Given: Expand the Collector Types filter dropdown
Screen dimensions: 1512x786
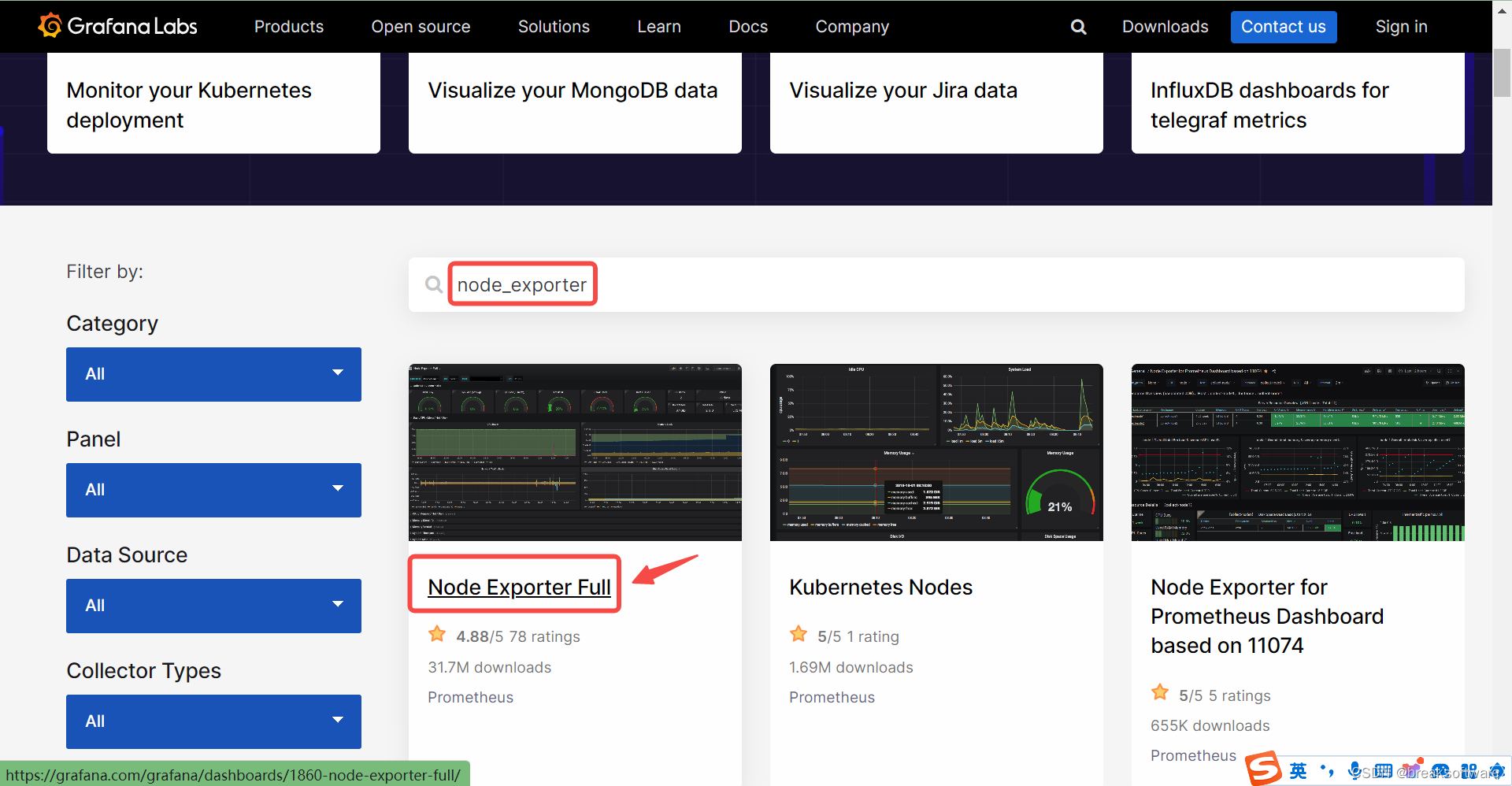Looking at the screenshot, I should pos(213,721).
